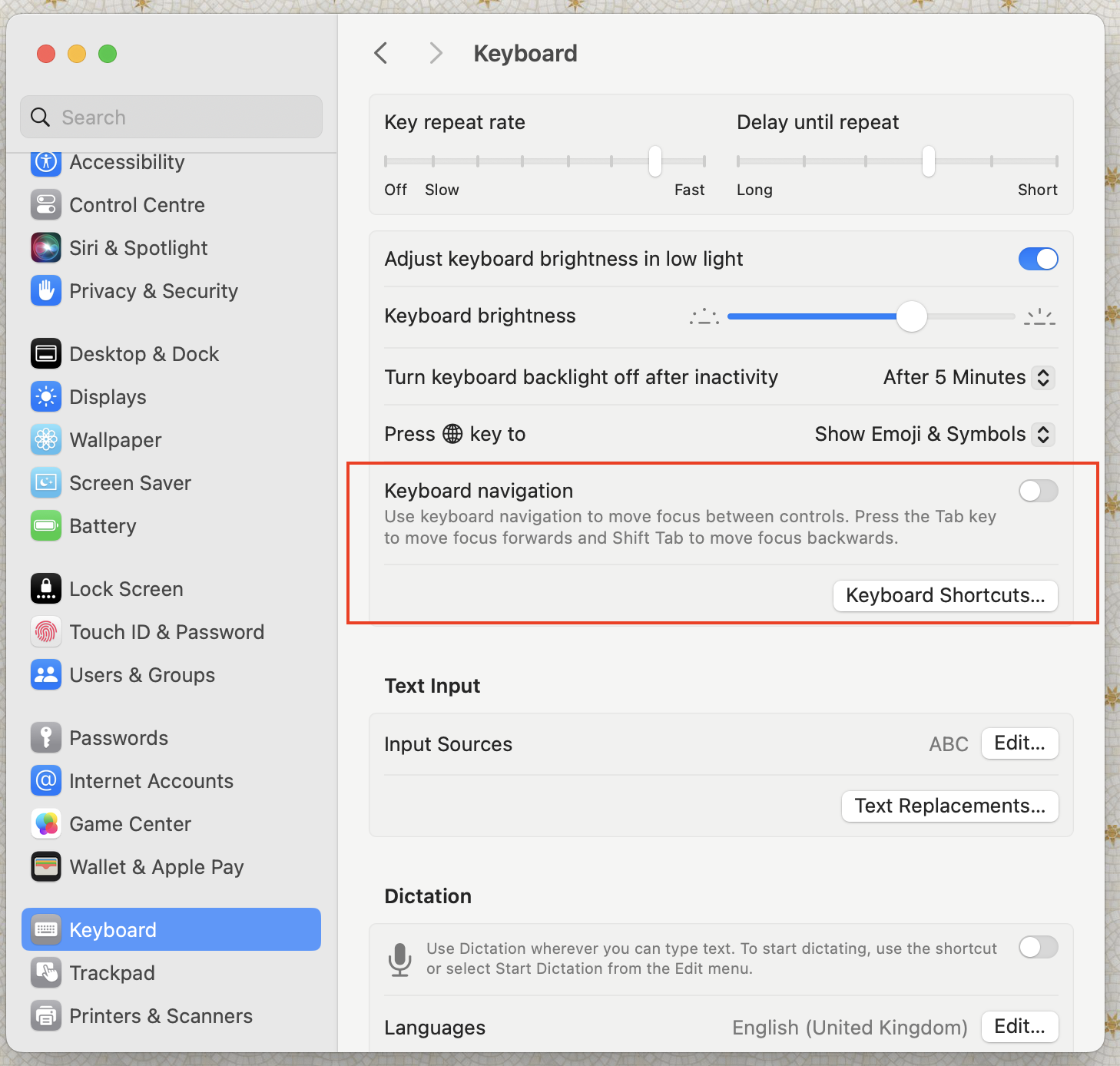Open the Lock Screen icon
Screen dimensions: 1120x1066
pyautogui.click(x=46, y=589)
